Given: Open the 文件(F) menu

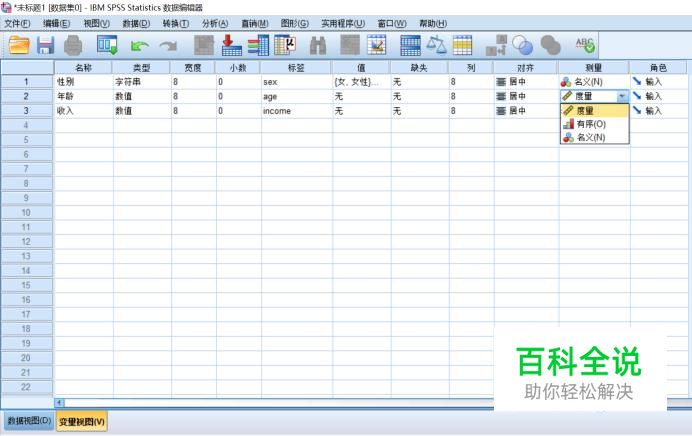Looking at the screenshot, I should [17, 23].
